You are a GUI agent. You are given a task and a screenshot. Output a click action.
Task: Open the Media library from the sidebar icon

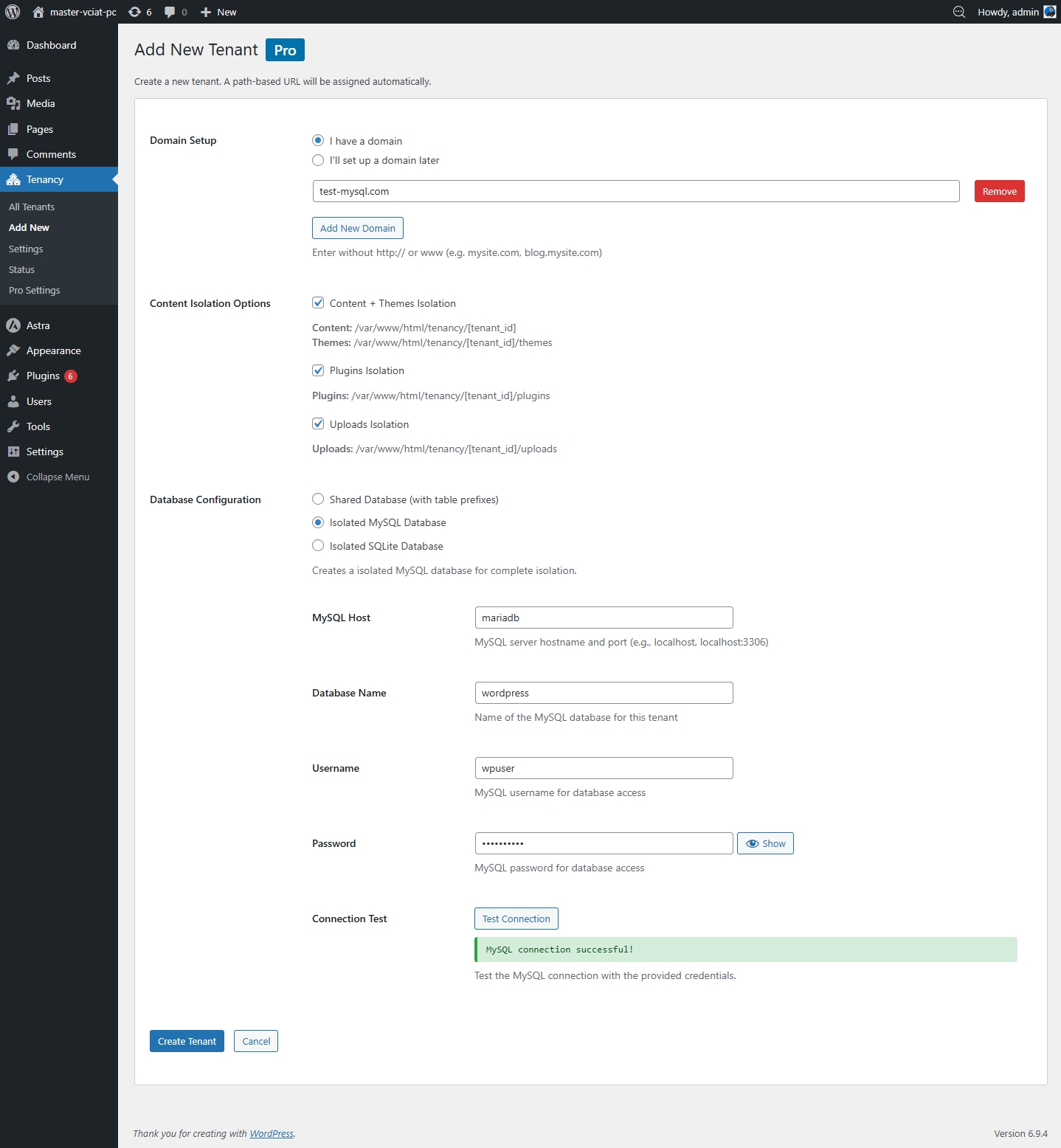click(14, 103)
